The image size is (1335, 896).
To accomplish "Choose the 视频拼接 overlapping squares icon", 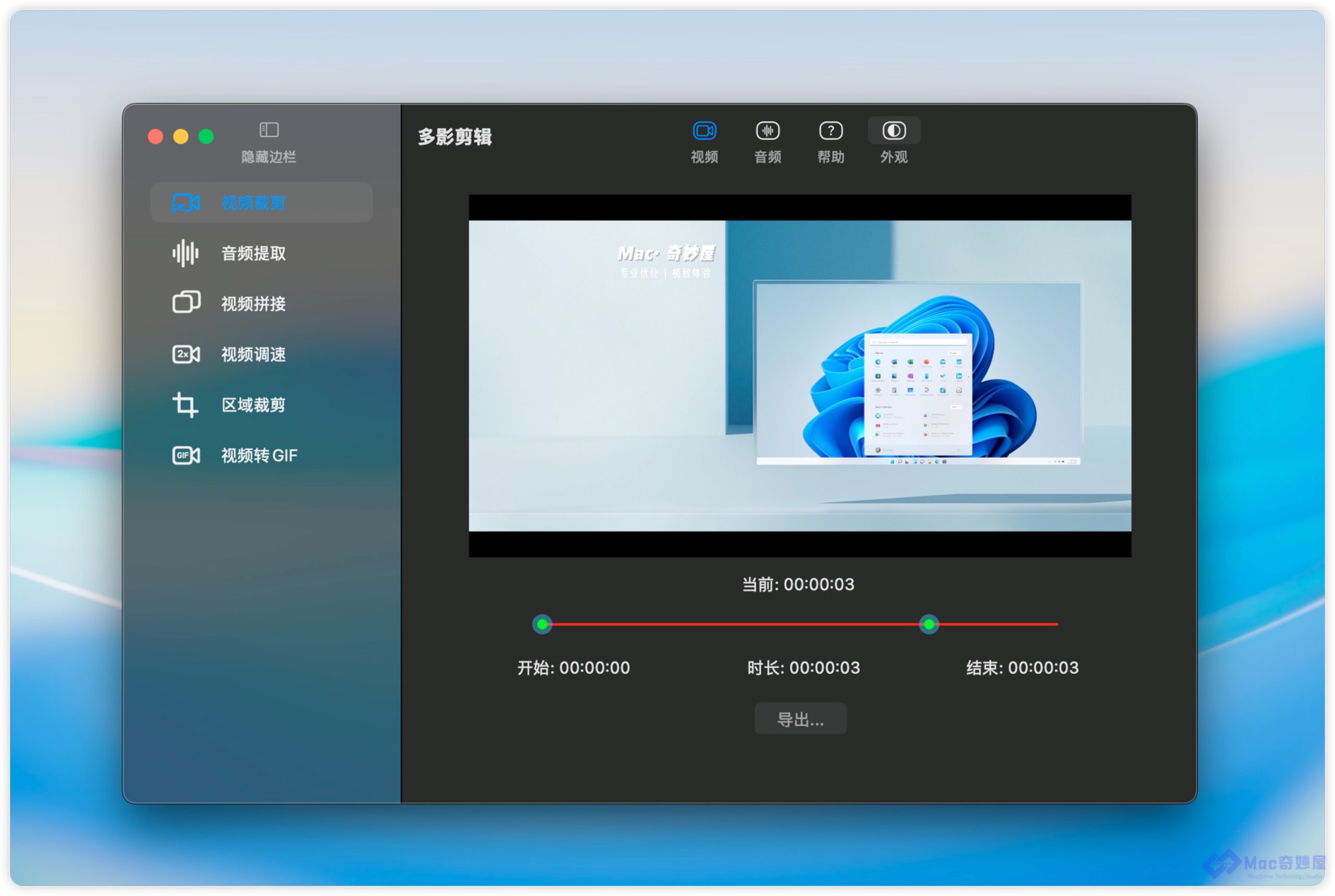I will pyautogui.click(x=186, y=303).
